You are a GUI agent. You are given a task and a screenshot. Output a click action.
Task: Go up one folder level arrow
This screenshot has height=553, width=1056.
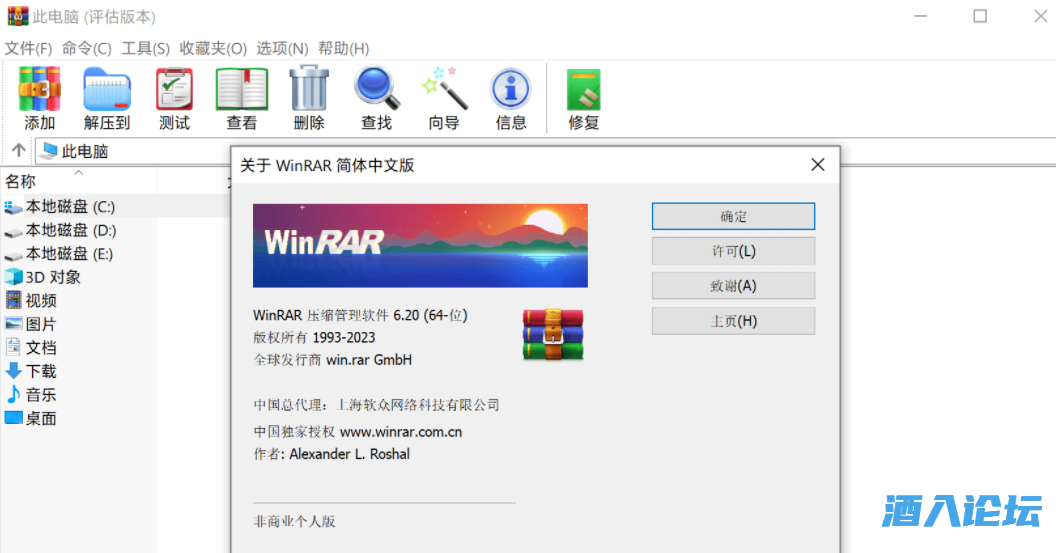[18, 151]
